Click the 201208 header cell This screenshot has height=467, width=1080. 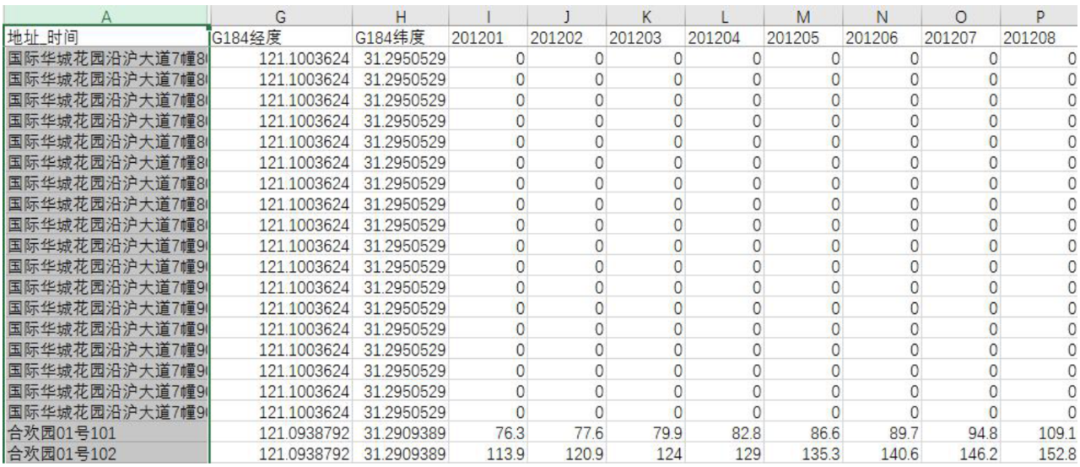click(1039, 37)
